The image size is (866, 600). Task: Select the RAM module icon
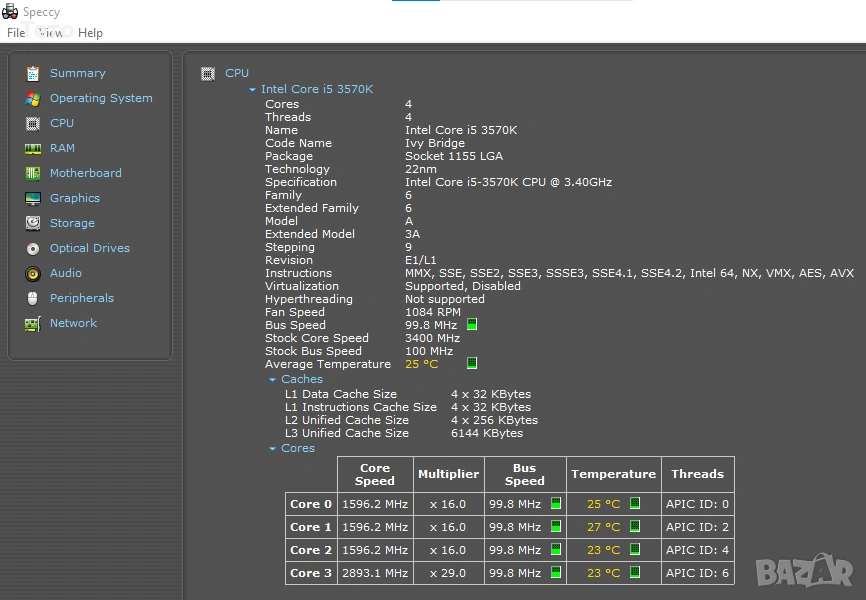(x=33, y=148)
